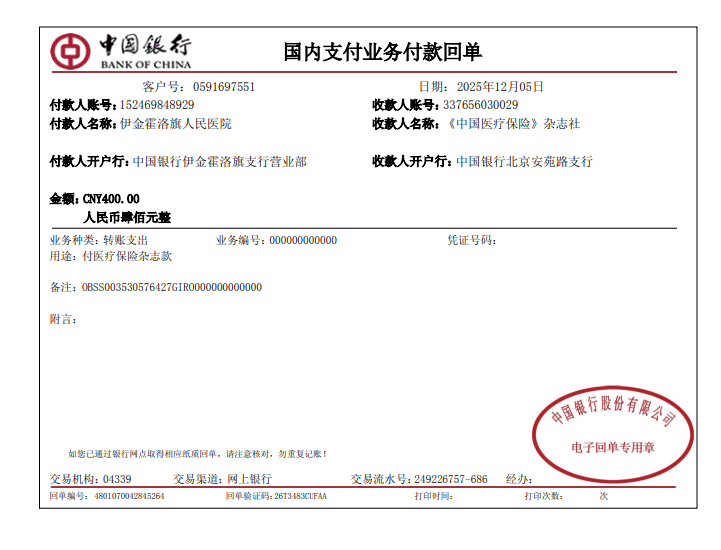The width and height of the screenshot is (721, 550).
Task: Select the remark code starting with OBSS
Action: click(171, 288)
